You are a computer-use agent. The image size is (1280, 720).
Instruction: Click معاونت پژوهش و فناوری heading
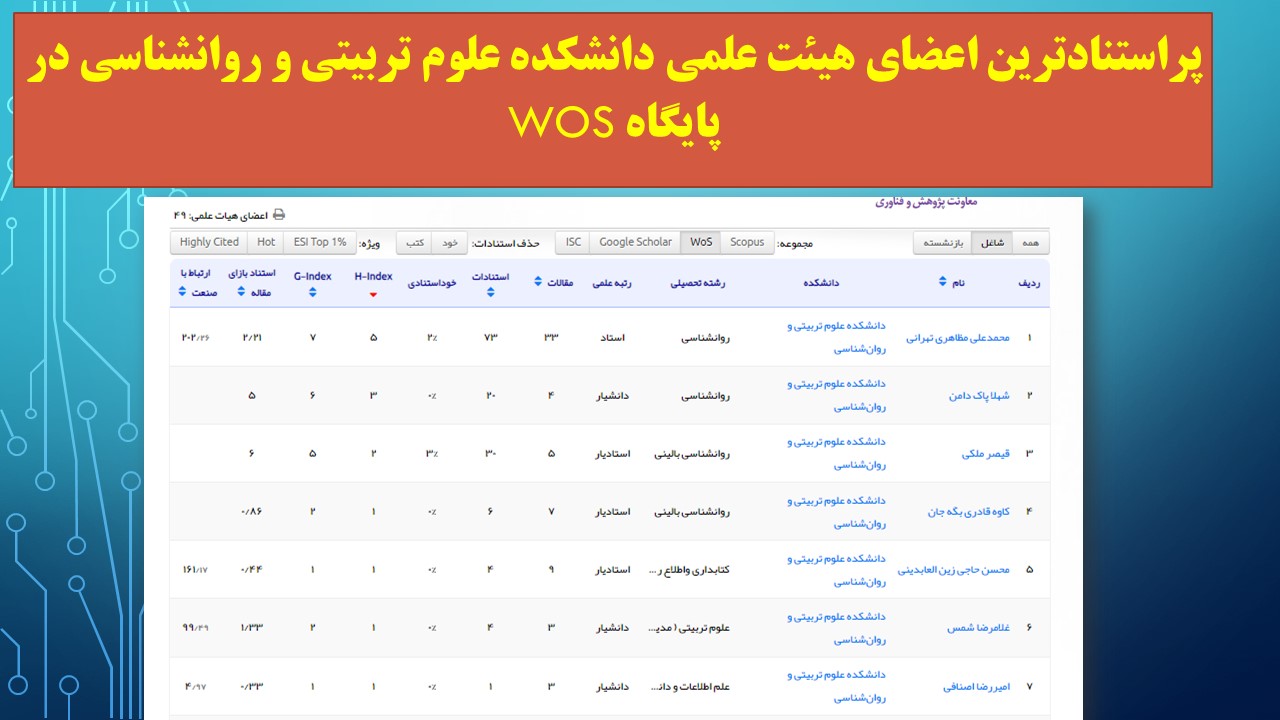point(927,202)
